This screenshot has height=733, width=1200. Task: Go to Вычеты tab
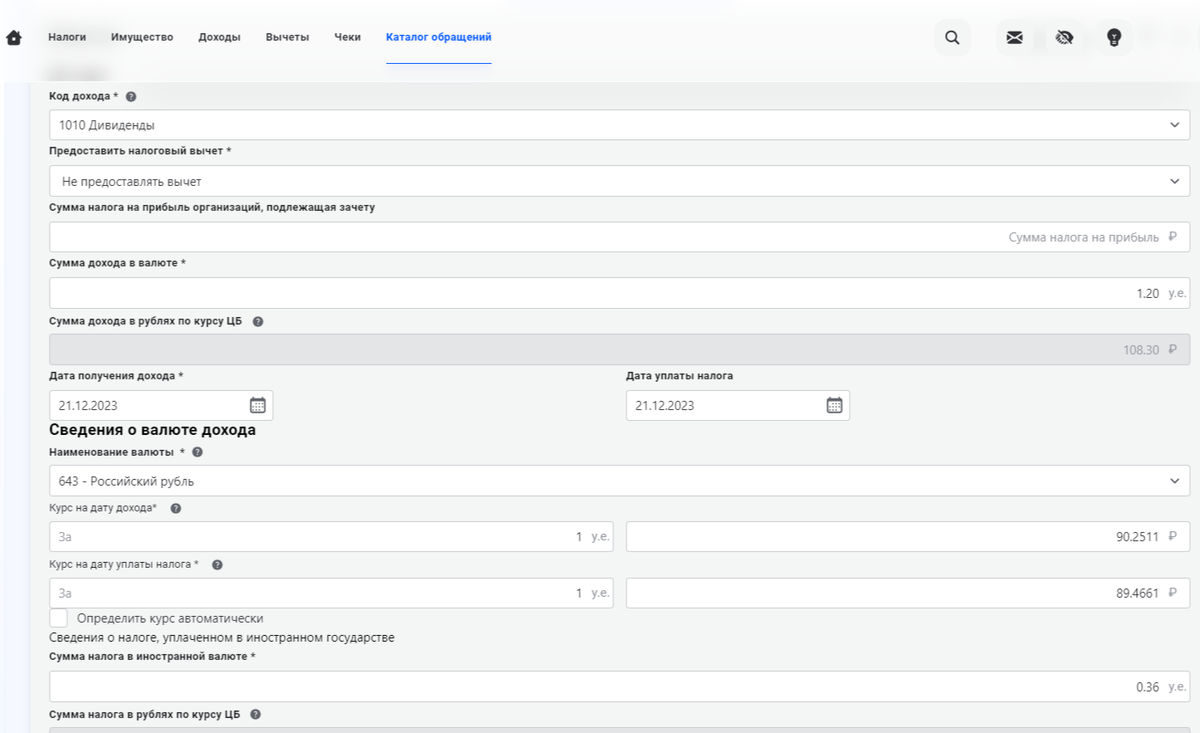tap(287, 37)
